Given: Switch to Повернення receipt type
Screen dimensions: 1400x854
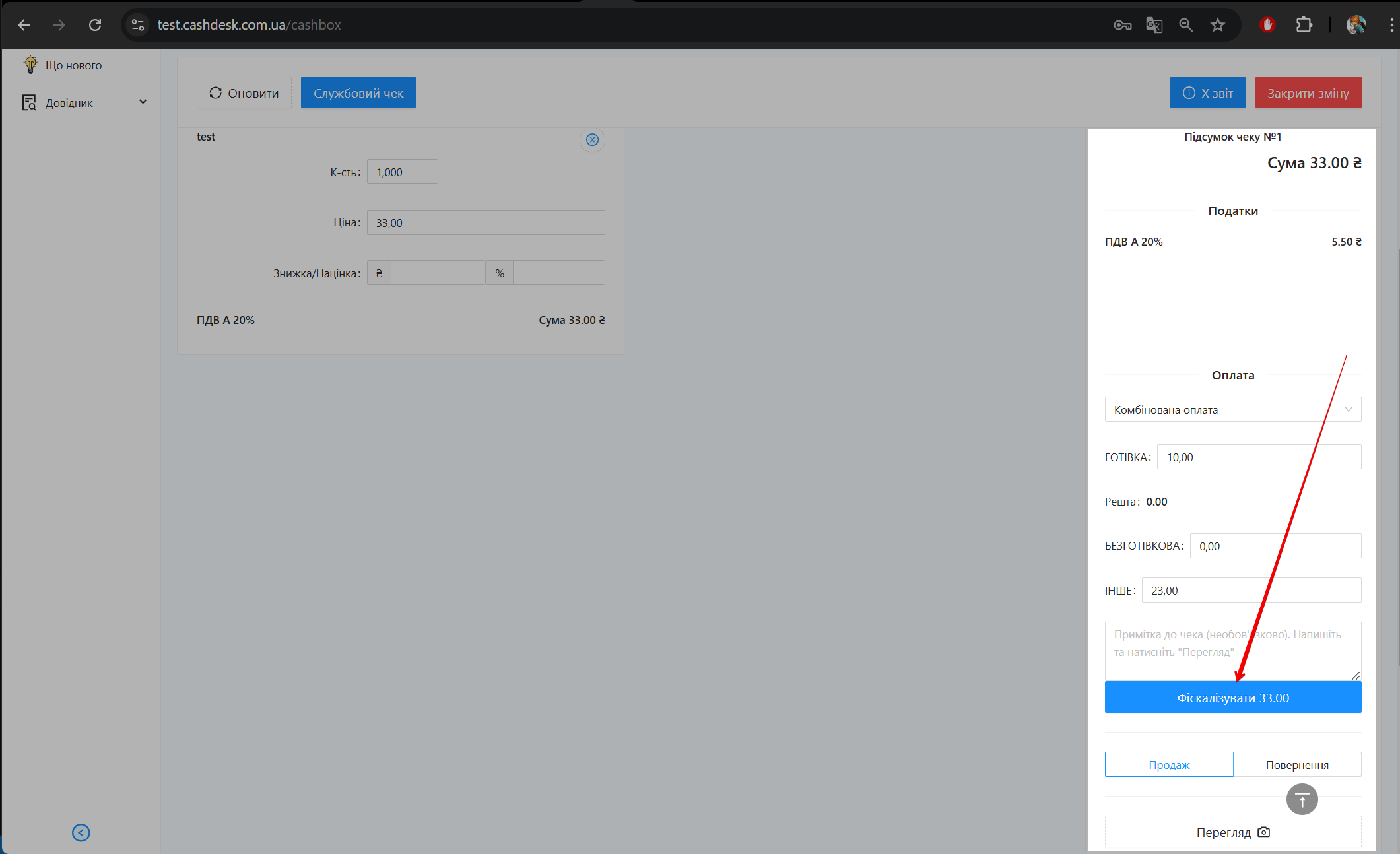Looking at the screenshot, I should click(x=1296, y=765).
